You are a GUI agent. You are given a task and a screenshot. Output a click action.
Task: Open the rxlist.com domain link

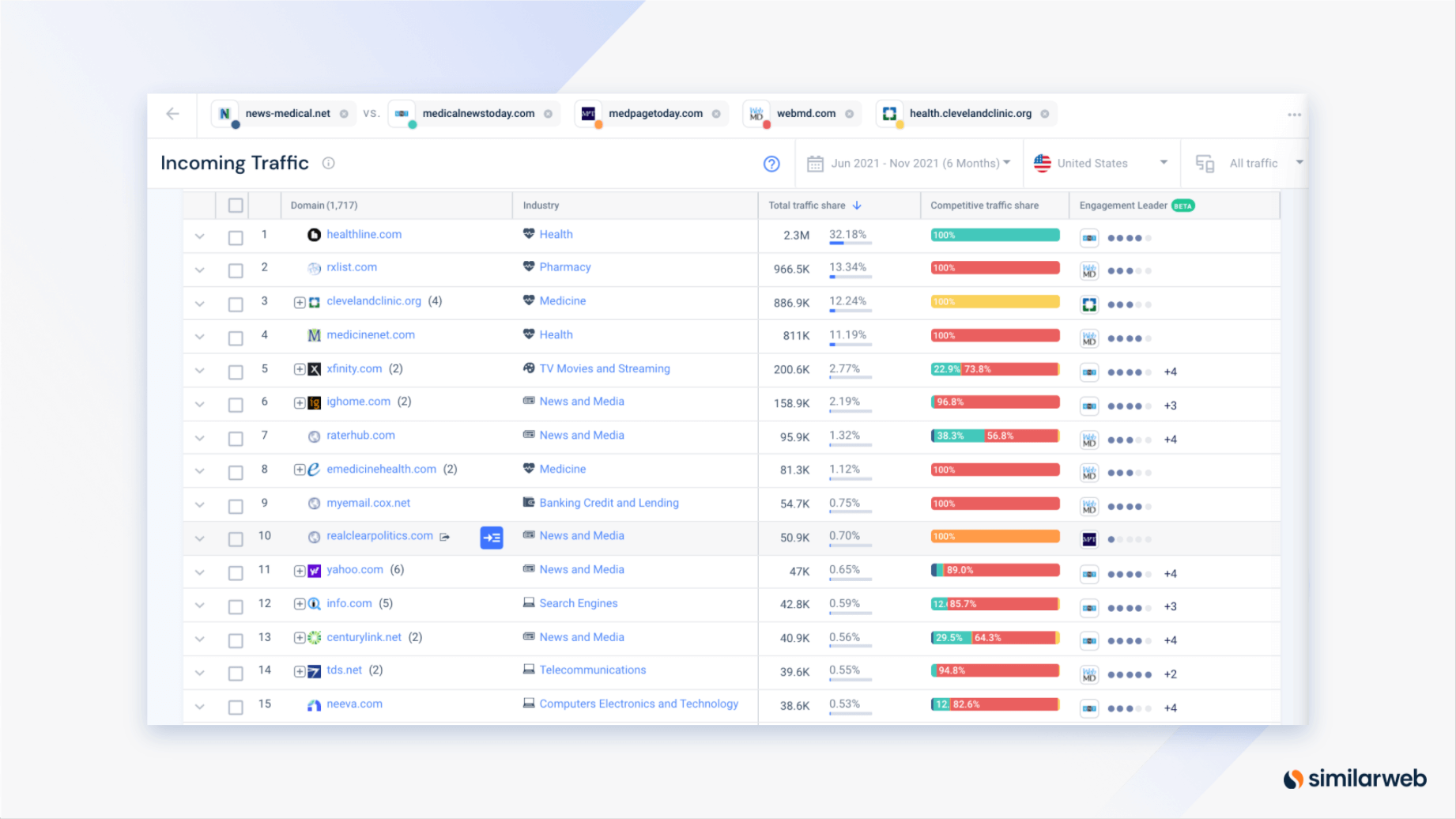point(352,267)
